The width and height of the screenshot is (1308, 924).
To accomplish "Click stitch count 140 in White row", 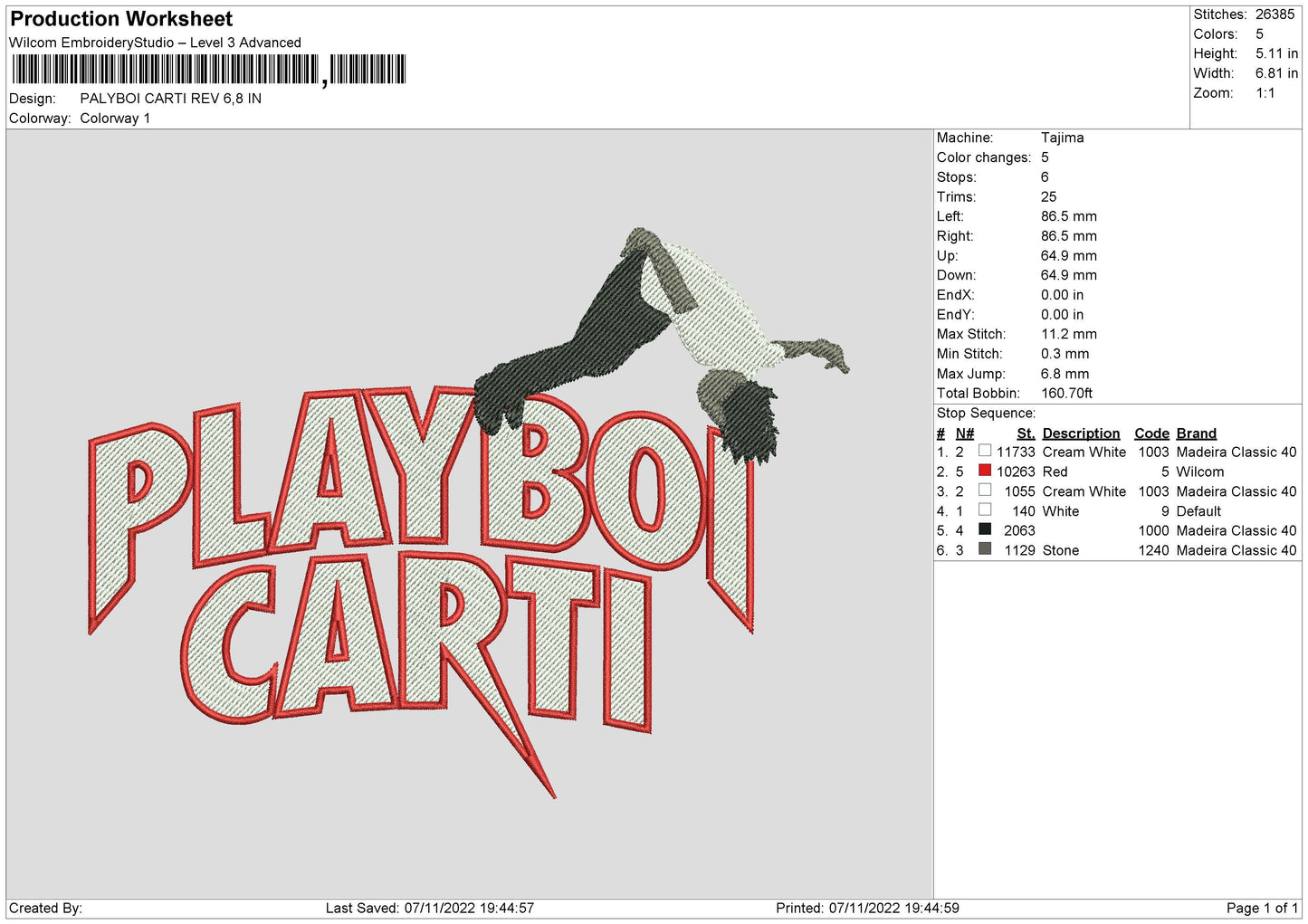I will click(1024, 511).
